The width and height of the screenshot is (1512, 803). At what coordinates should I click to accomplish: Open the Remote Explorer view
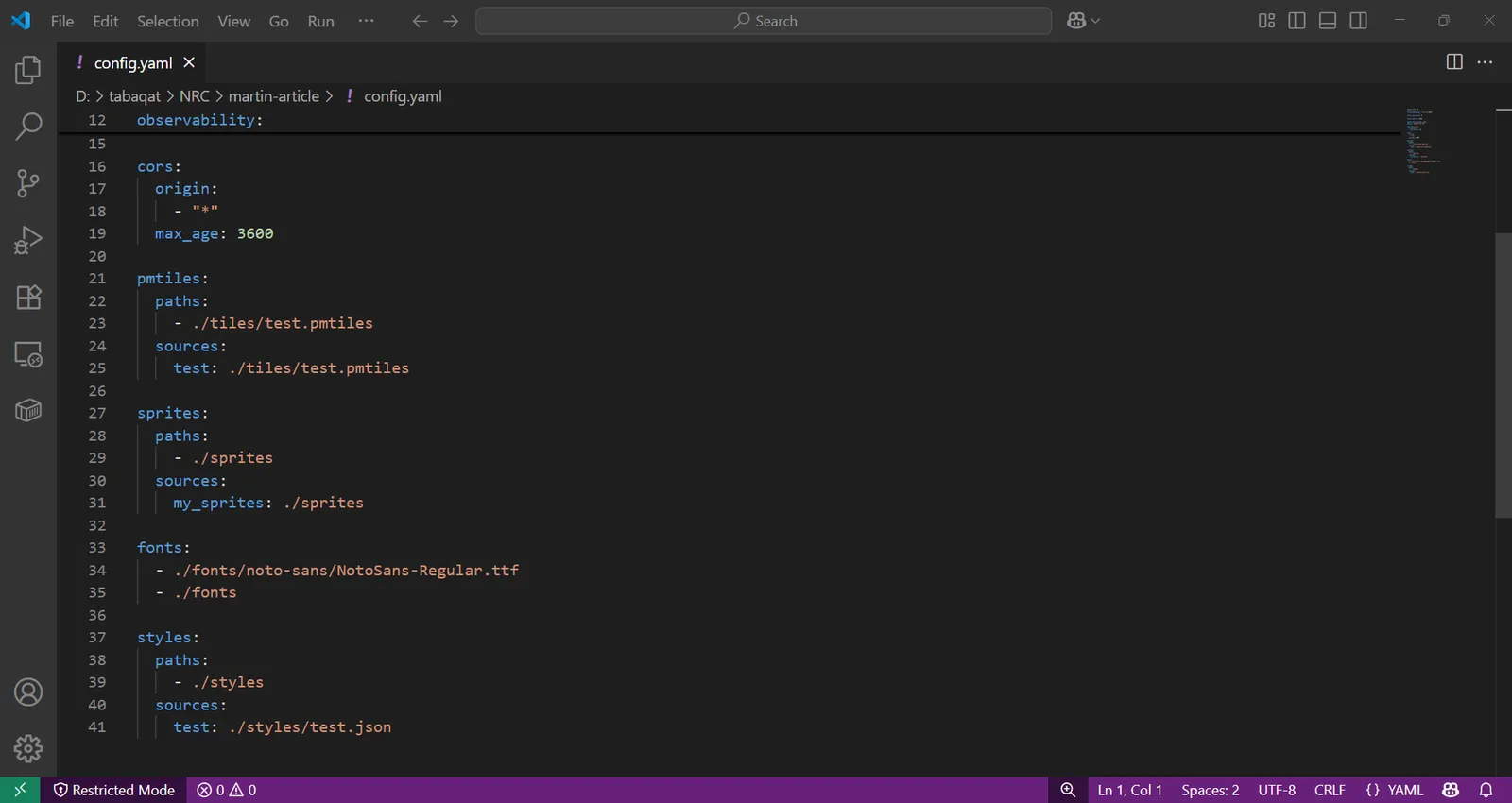click(x=28, y=354)
